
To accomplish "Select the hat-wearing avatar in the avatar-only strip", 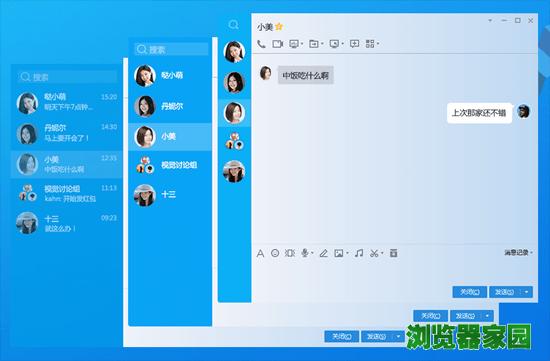I will click(234, 172).
